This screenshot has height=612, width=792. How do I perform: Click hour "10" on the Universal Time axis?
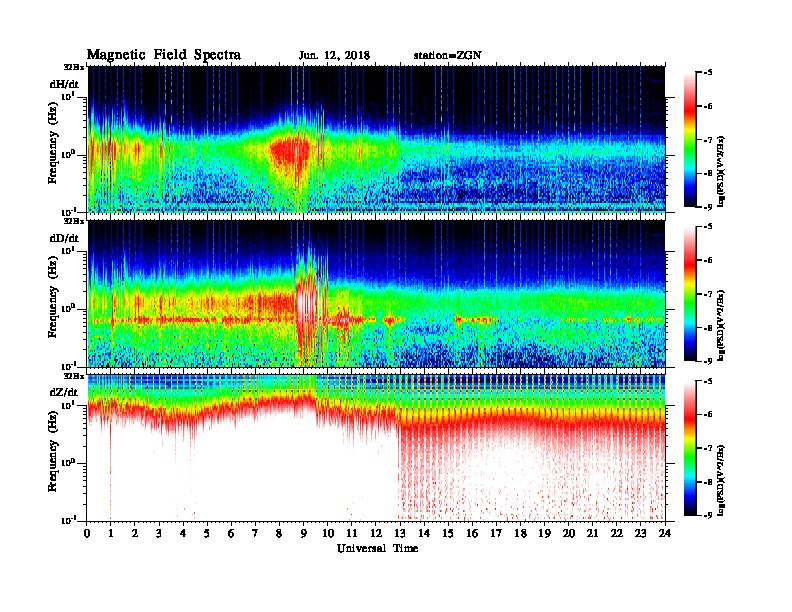328,533
